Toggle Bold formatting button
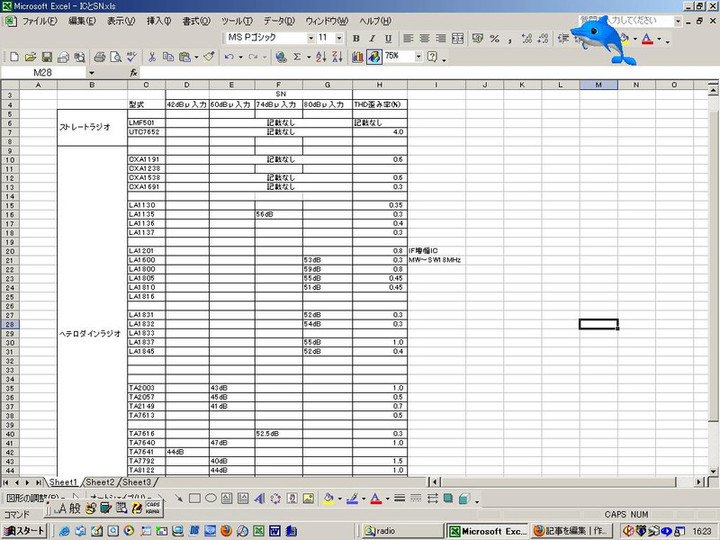This screenshot has width=720, height=540. click(357, 38)
